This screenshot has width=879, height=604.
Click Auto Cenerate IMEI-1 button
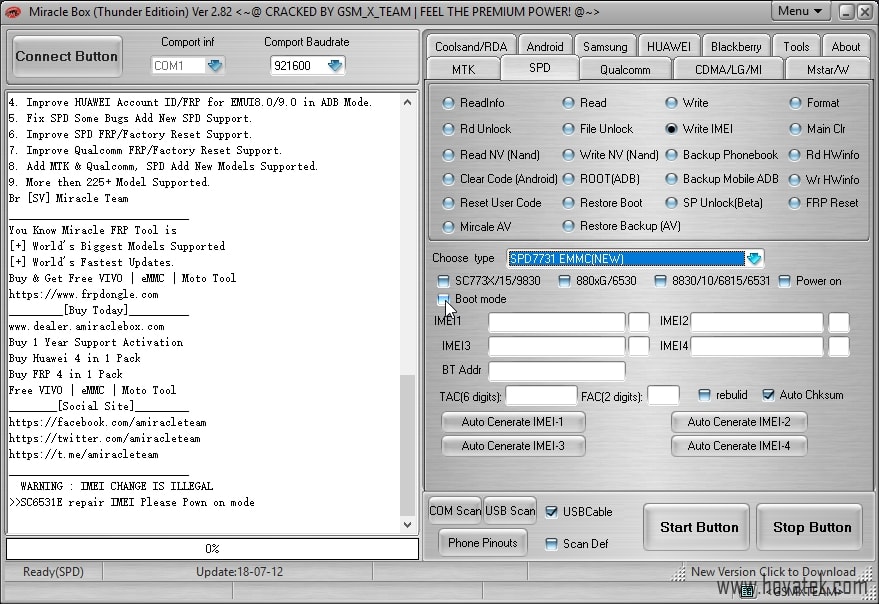513,422
